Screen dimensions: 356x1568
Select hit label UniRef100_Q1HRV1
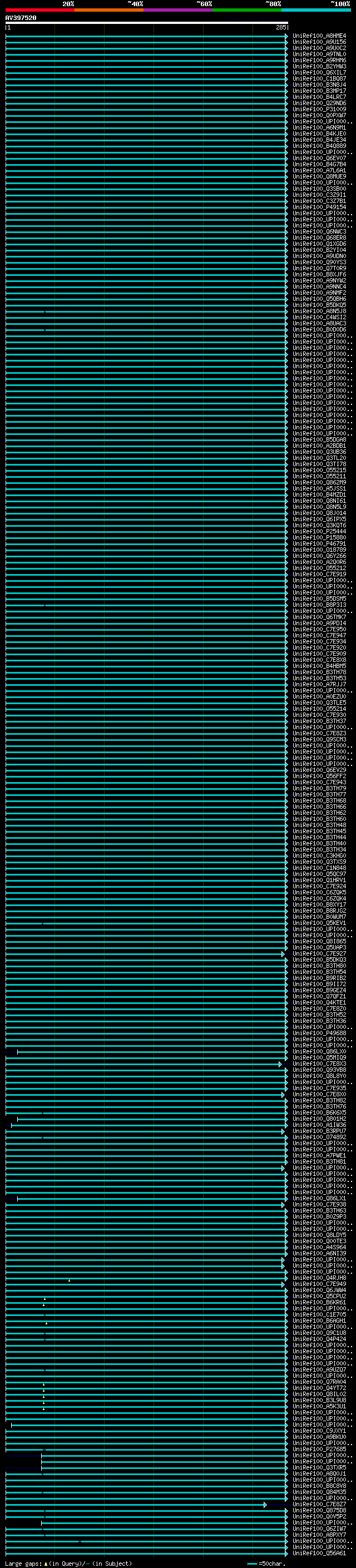tap(319, 880)
